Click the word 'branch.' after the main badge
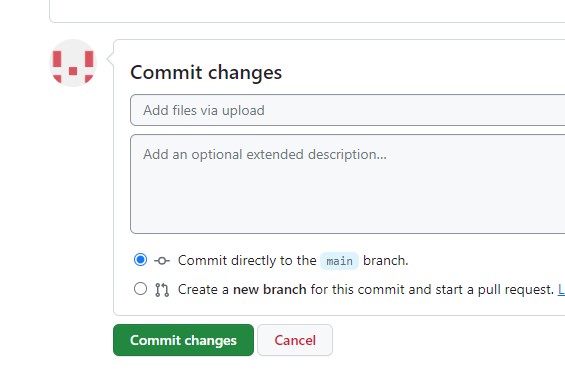565x380 pixels. tap(386, 260)
